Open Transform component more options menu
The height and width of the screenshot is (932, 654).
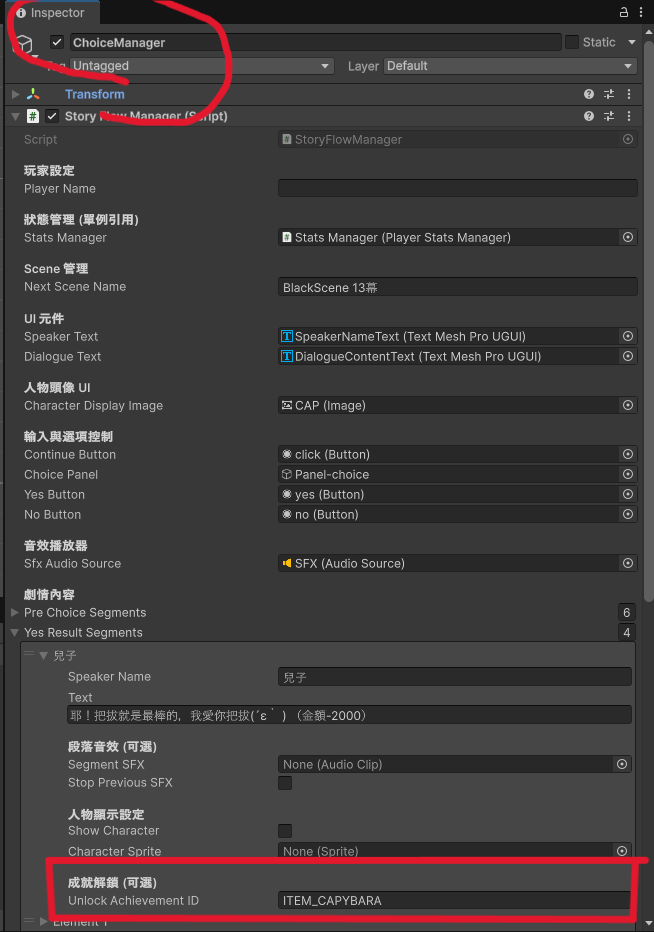pos(629,94)
